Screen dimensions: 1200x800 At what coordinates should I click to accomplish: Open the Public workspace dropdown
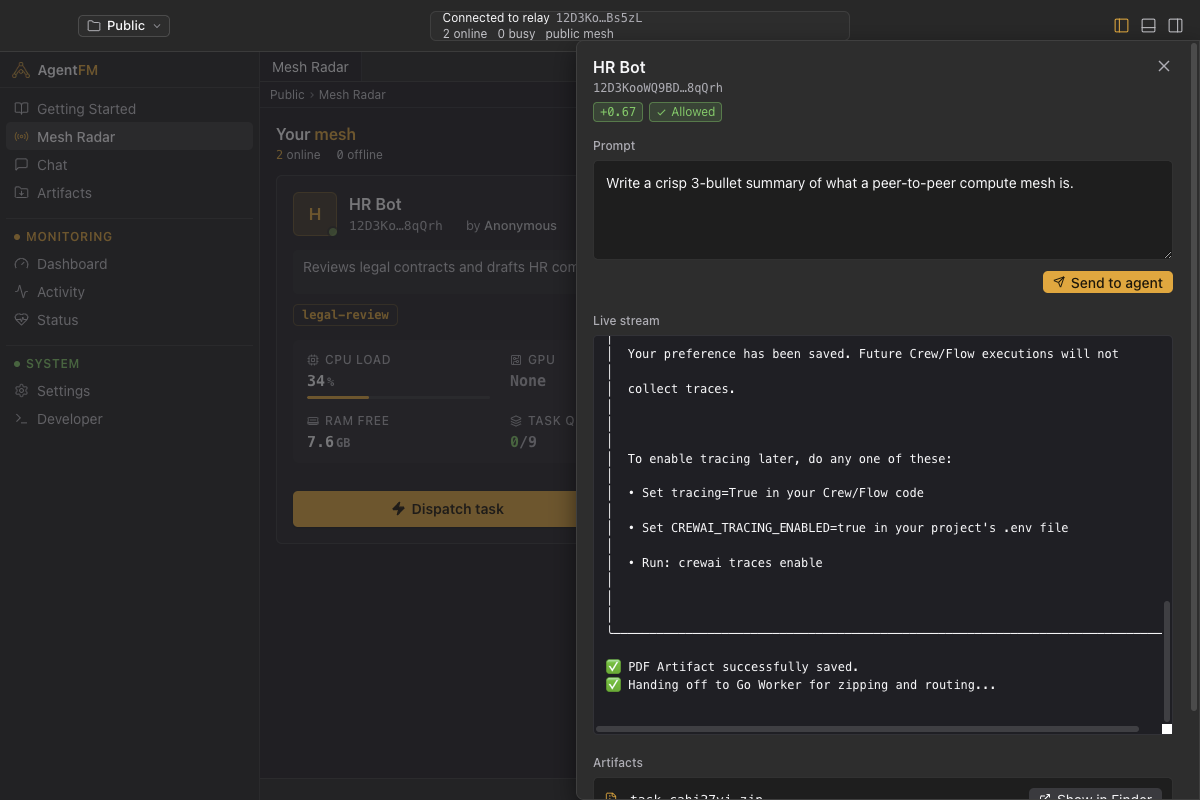124,25
